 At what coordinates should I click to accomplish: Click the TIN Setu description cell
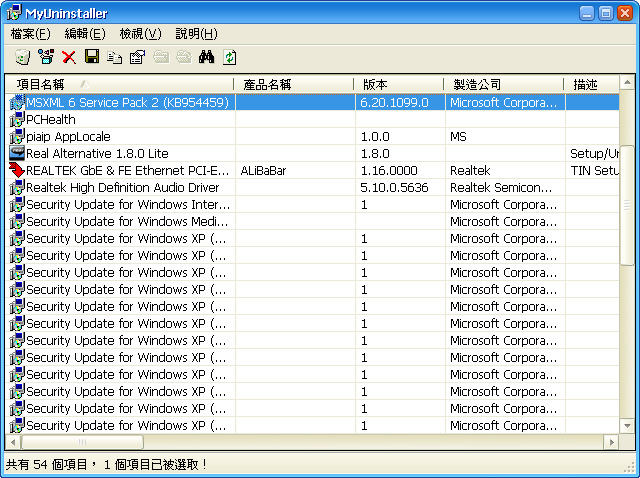pyautogui.click(x=594, y=171)
